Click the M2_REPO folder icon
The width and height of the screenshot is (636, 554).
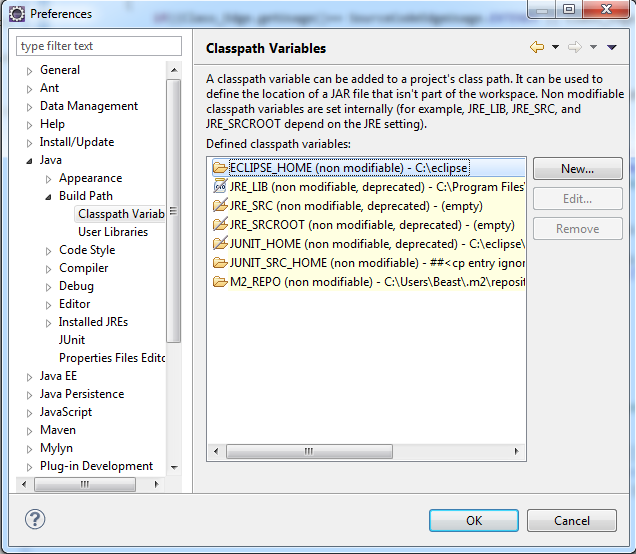click(220, 281)
